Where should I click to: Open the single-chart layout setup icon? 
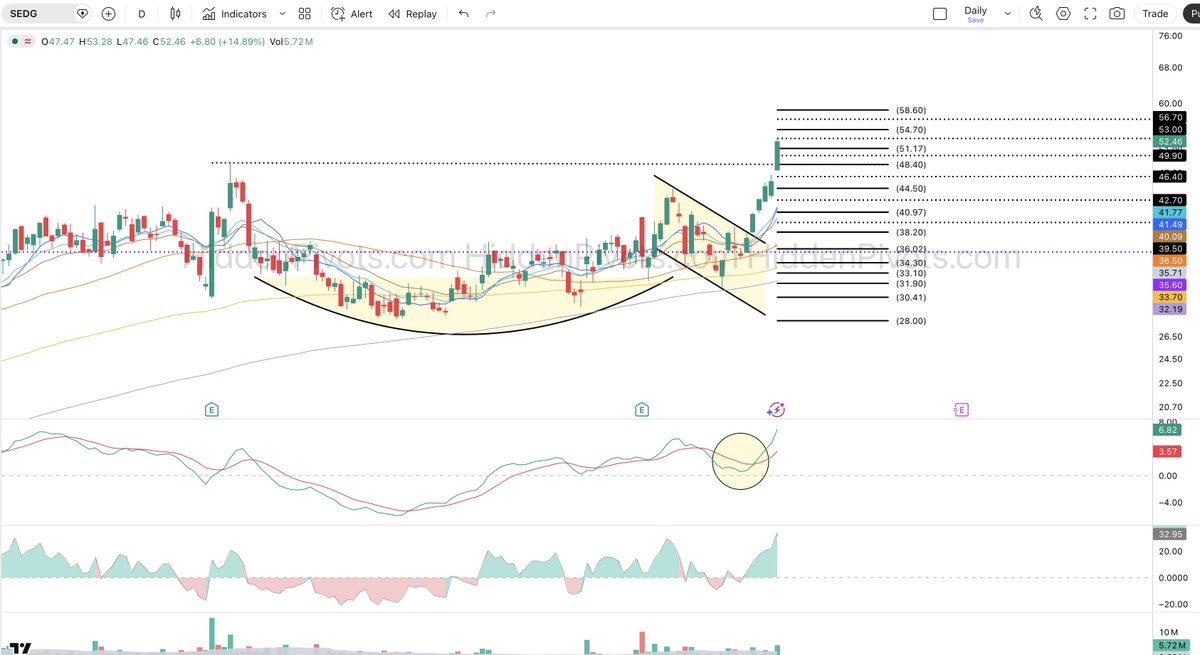[939, 14]
